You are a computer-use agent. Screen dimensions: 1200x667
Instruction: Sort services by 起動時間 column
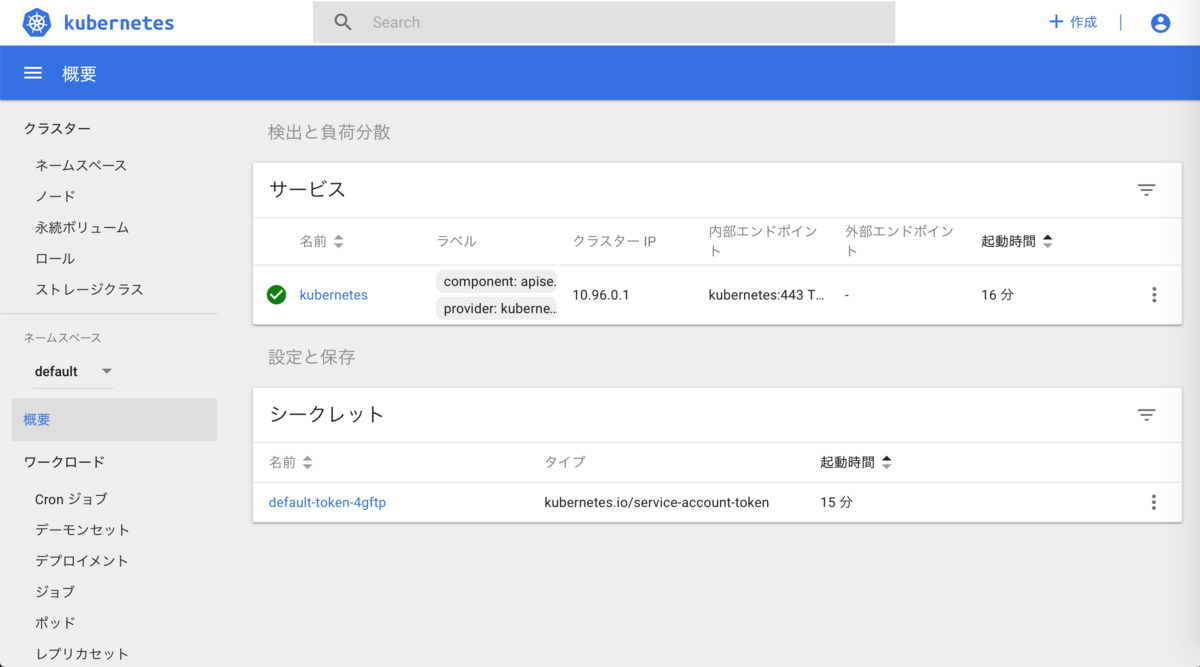(x=1017, y=241)
